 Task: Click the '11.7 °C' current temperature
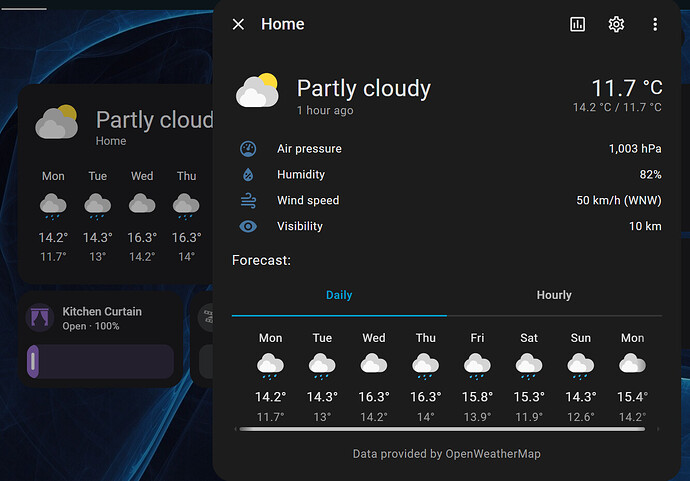coord(627,88)
